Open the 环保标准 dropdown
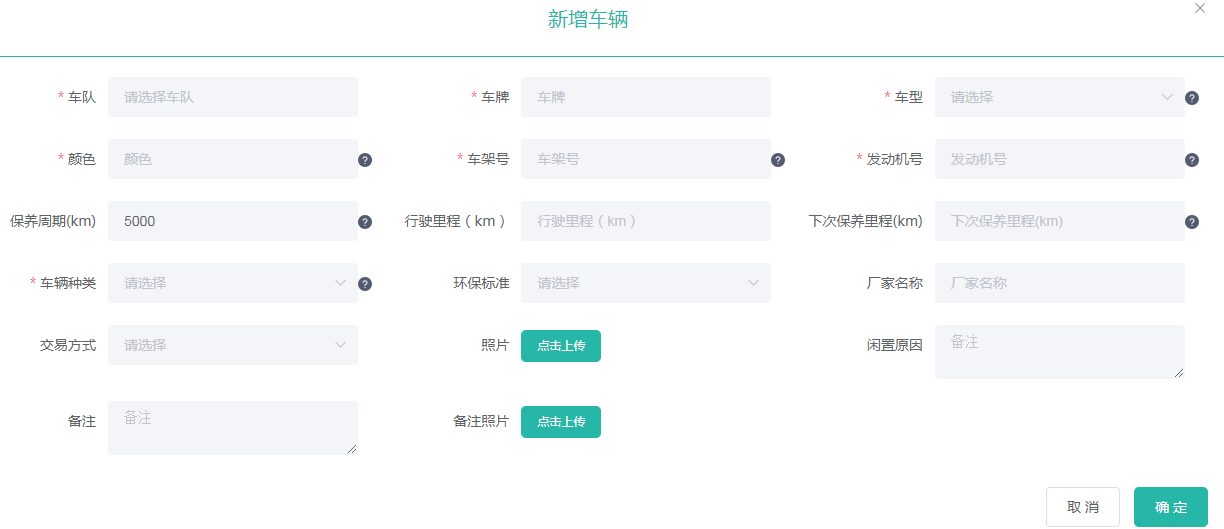 tap(645, 283)
